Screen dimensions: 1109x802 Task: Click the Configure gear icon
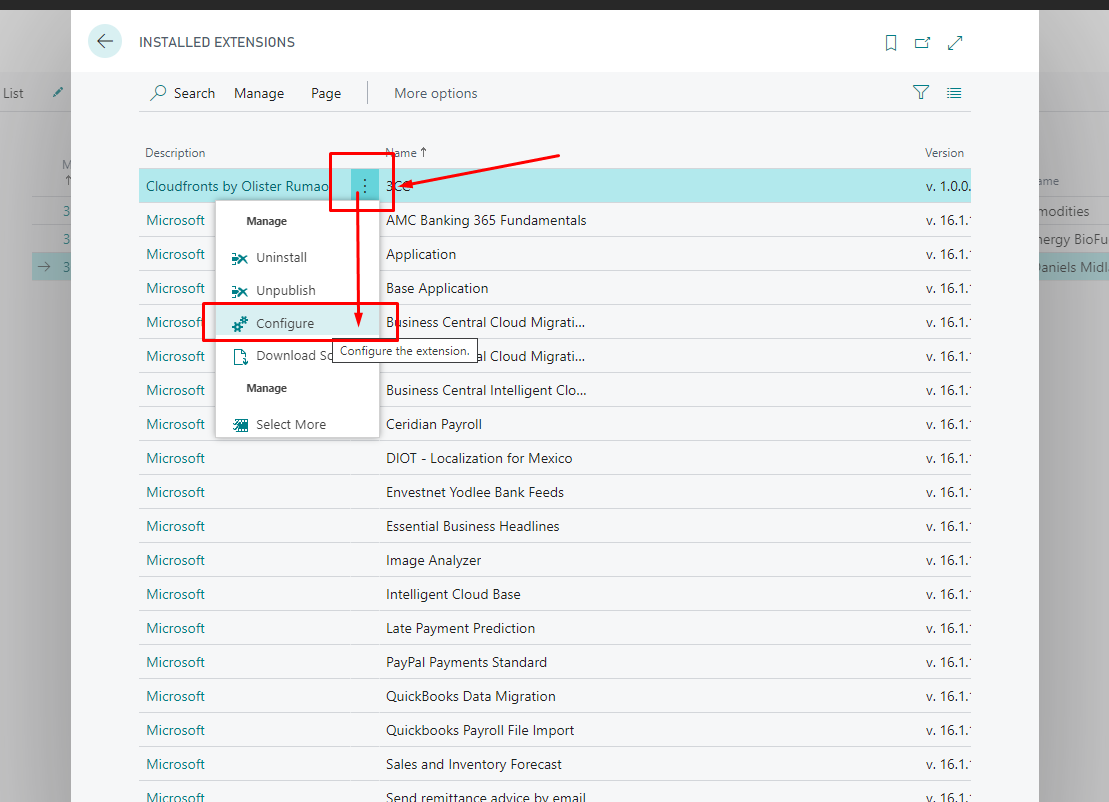pyautogui.click(x=240, y=323)
